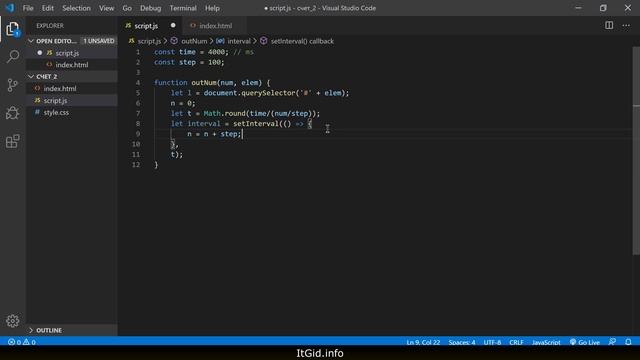Start Go Live server
Viewport: 640px width, 360px height.
(585, 342)
